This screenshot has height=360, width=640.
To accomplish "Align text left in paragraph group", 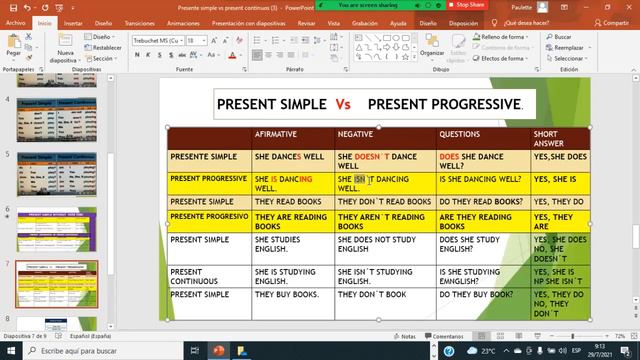I will click(x=257, y=55).
